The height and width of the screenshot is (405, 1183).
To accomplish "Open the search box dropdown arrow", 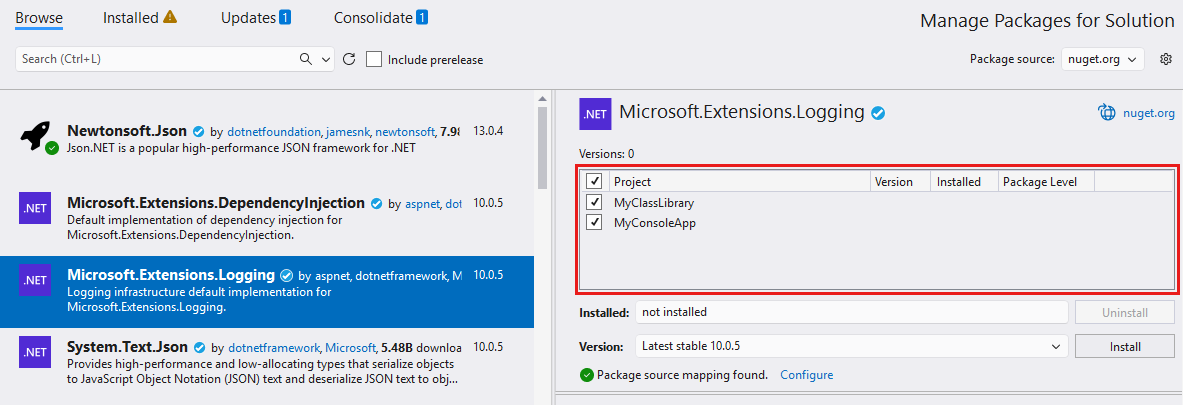I will 326,59.
